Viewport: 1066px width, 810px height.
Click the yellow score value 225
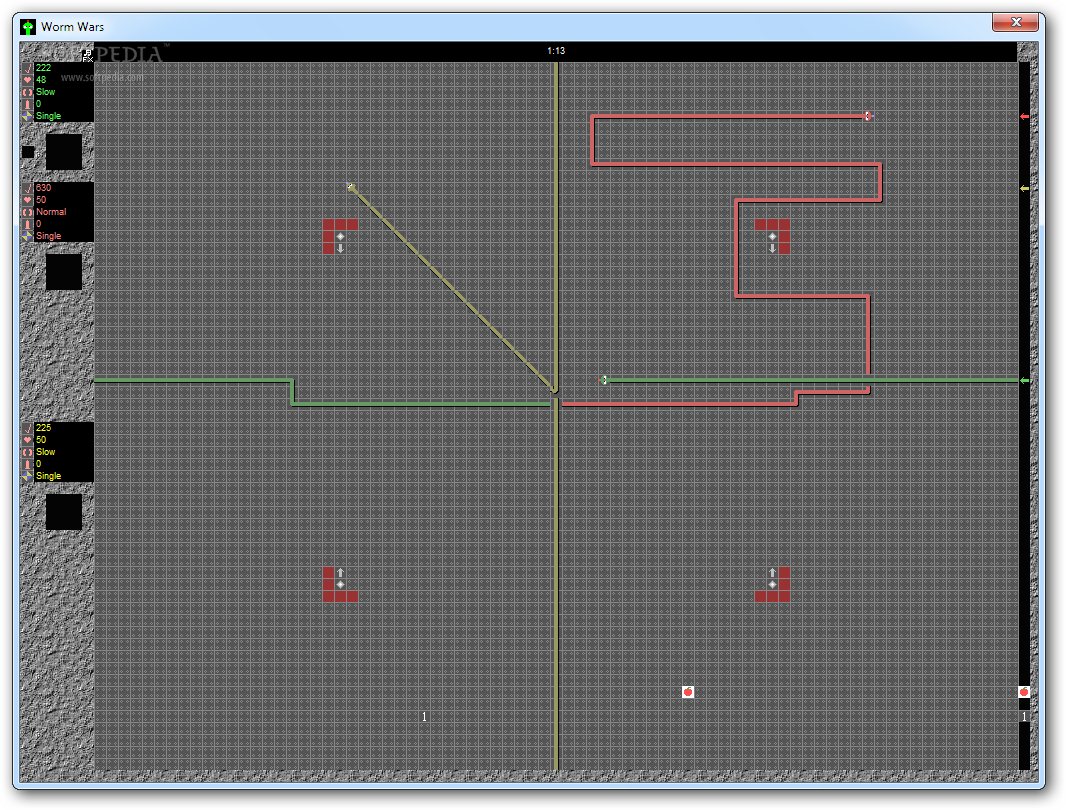pyautogui.click(x=44, y=428)
